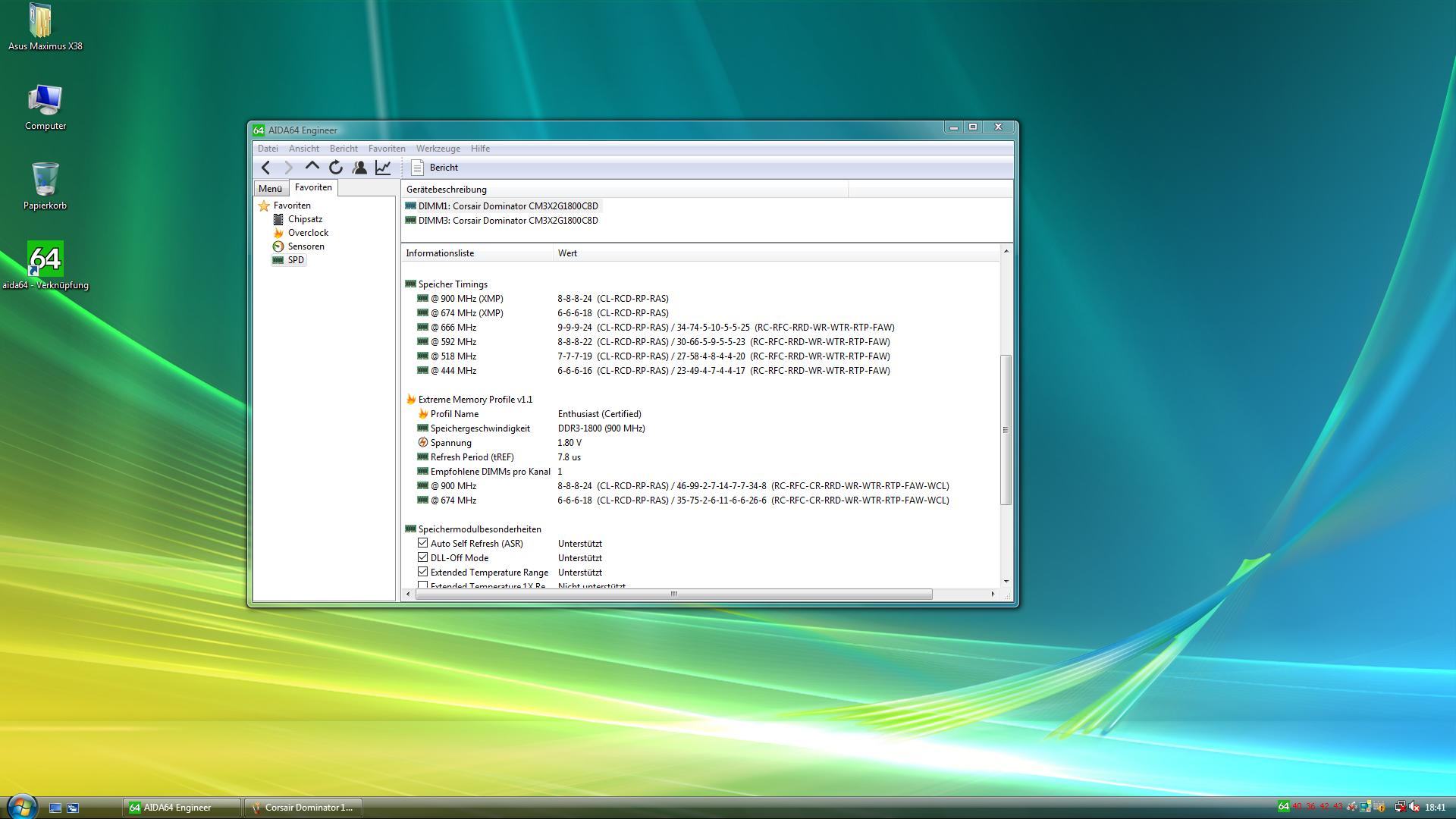Click the Wert column header

pos(777,253)
